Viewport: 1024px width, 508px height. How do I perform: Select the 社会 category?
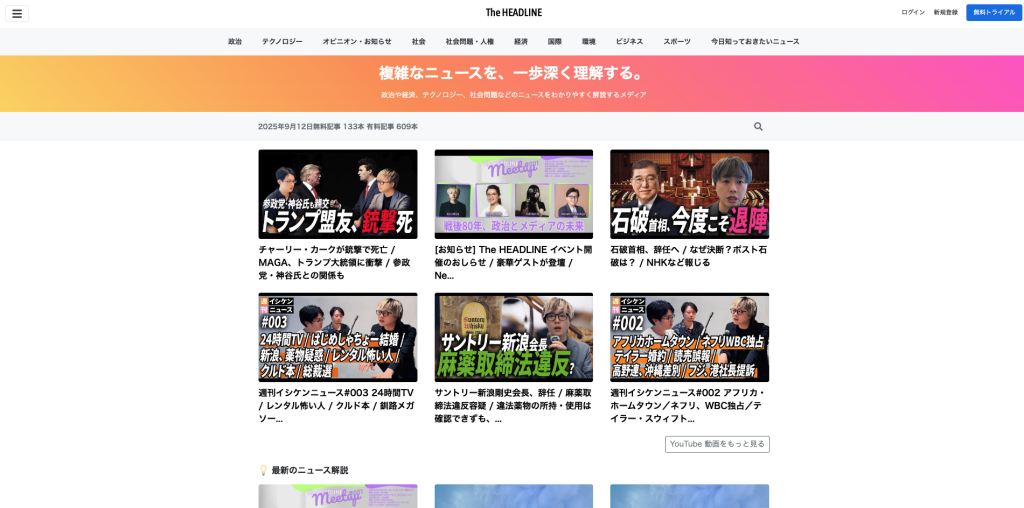tap(419, 41)
